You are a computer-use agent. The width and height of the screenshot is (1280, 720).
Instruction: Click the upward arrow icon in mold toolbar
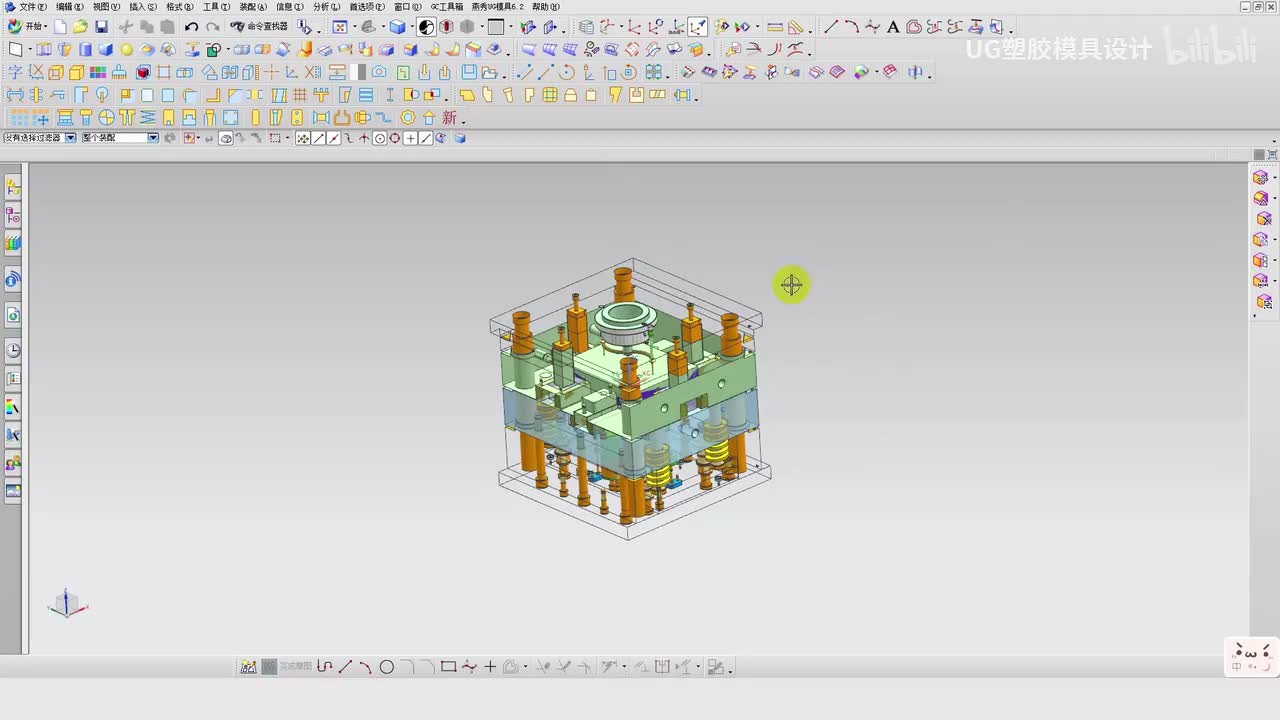(x=429, y=118)
